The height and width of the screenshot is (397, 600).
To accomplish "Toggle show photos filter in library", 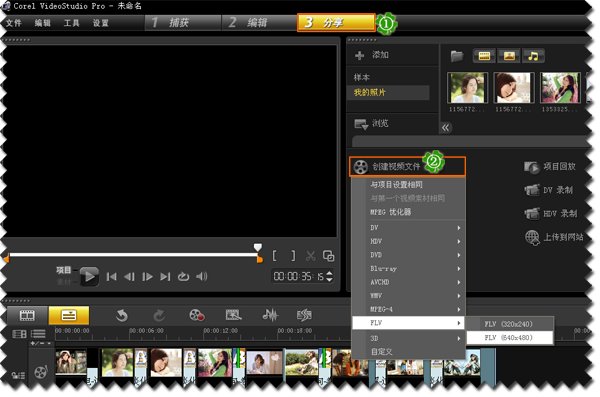I will point(509,56).
